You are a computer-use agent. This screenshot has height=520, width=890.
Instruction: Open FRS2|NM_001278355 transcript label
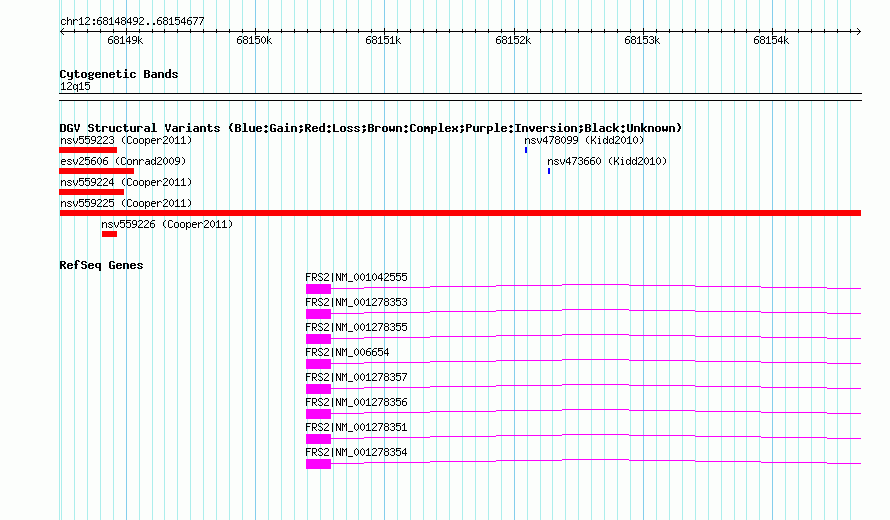[356, 327]
